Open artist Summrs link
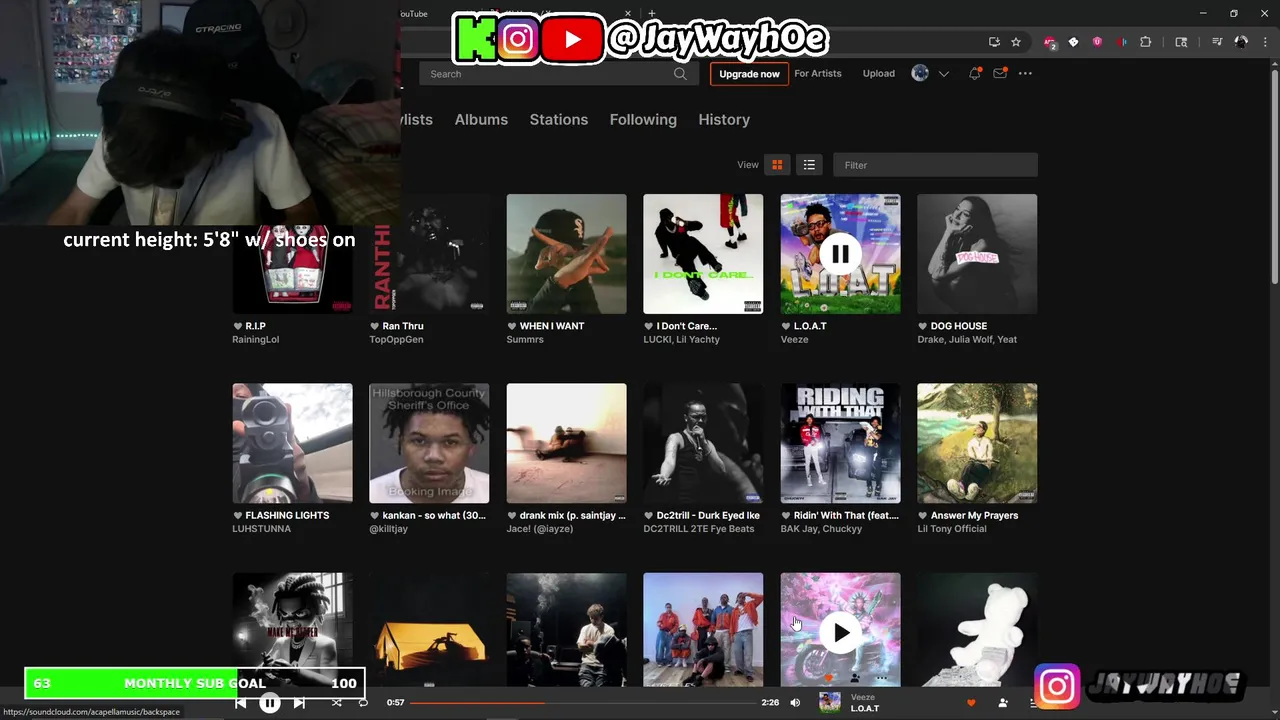 (525, 340)
